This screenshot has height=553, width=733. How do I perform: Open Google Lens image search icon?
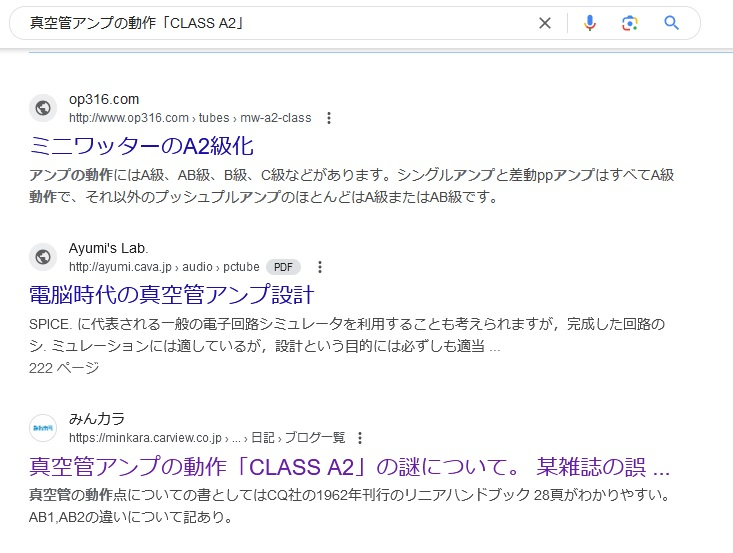[630, 23]
